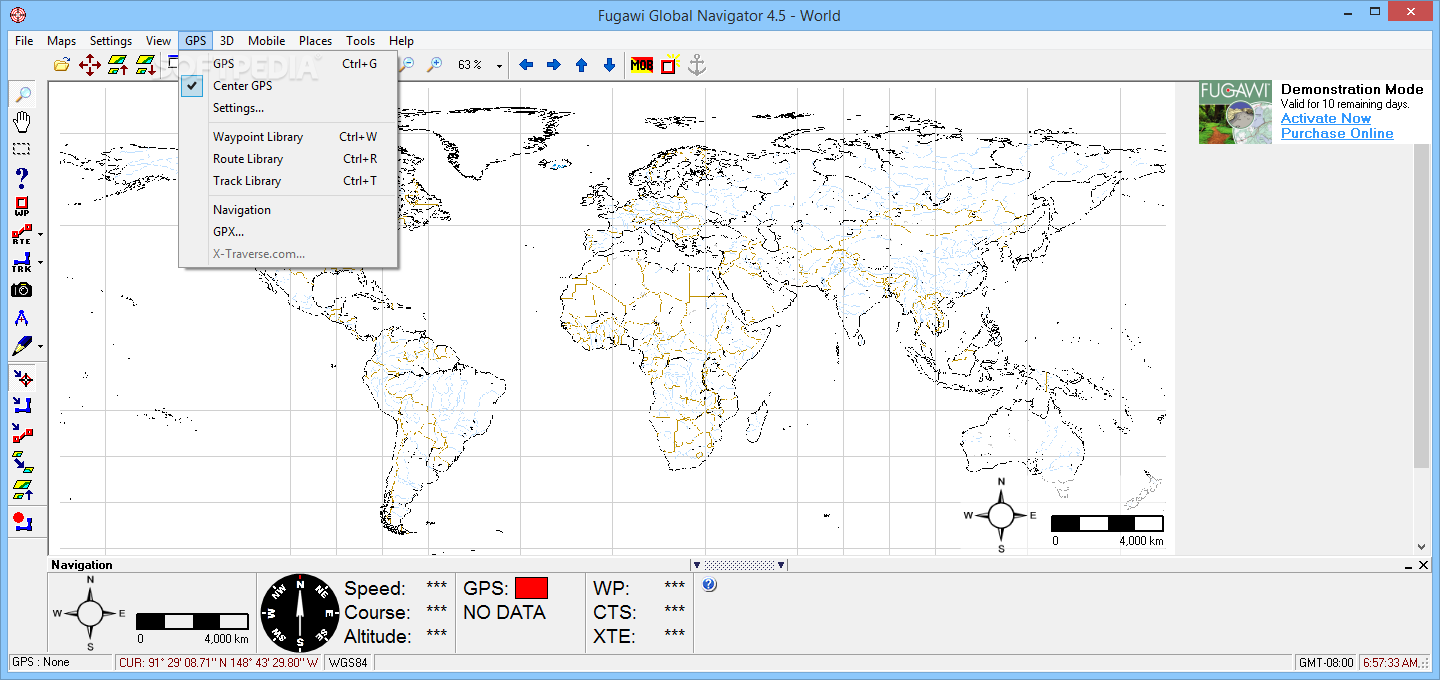
Task: Click the help icon in Navigation panel
Action: (709, 584)
